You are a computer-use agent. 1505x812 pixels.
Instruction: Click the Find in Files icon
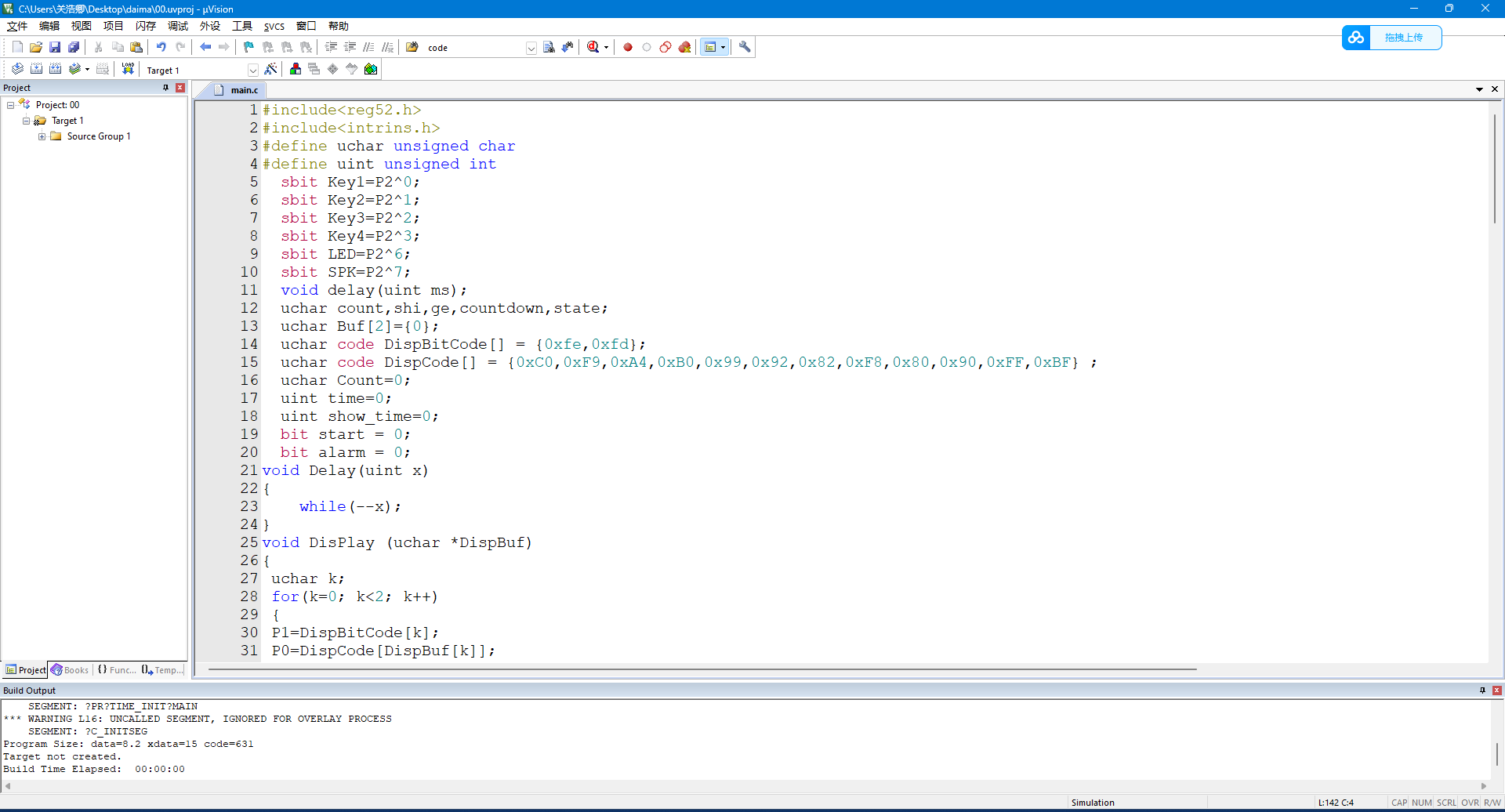[x=412, y=47]
